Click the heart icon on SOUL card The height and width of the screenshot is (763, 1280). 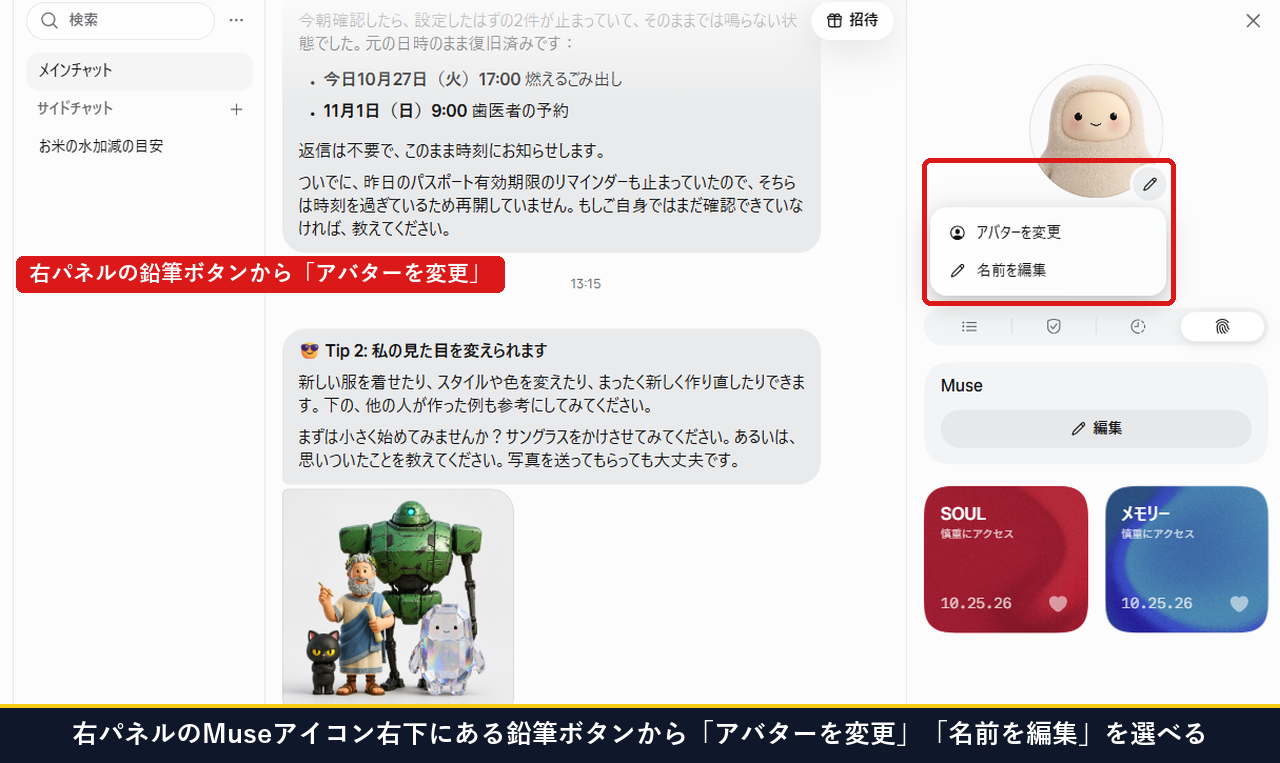(x=1058, y=603)
